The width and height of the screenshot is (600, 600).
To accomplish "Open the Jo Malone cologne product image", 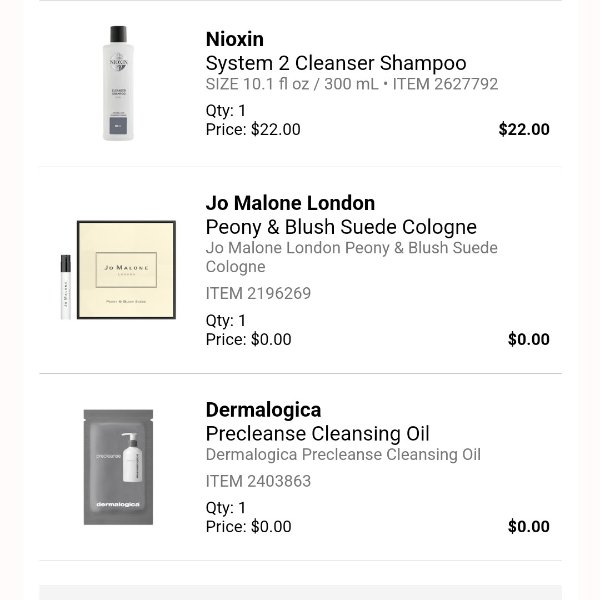I will [119, 270].
